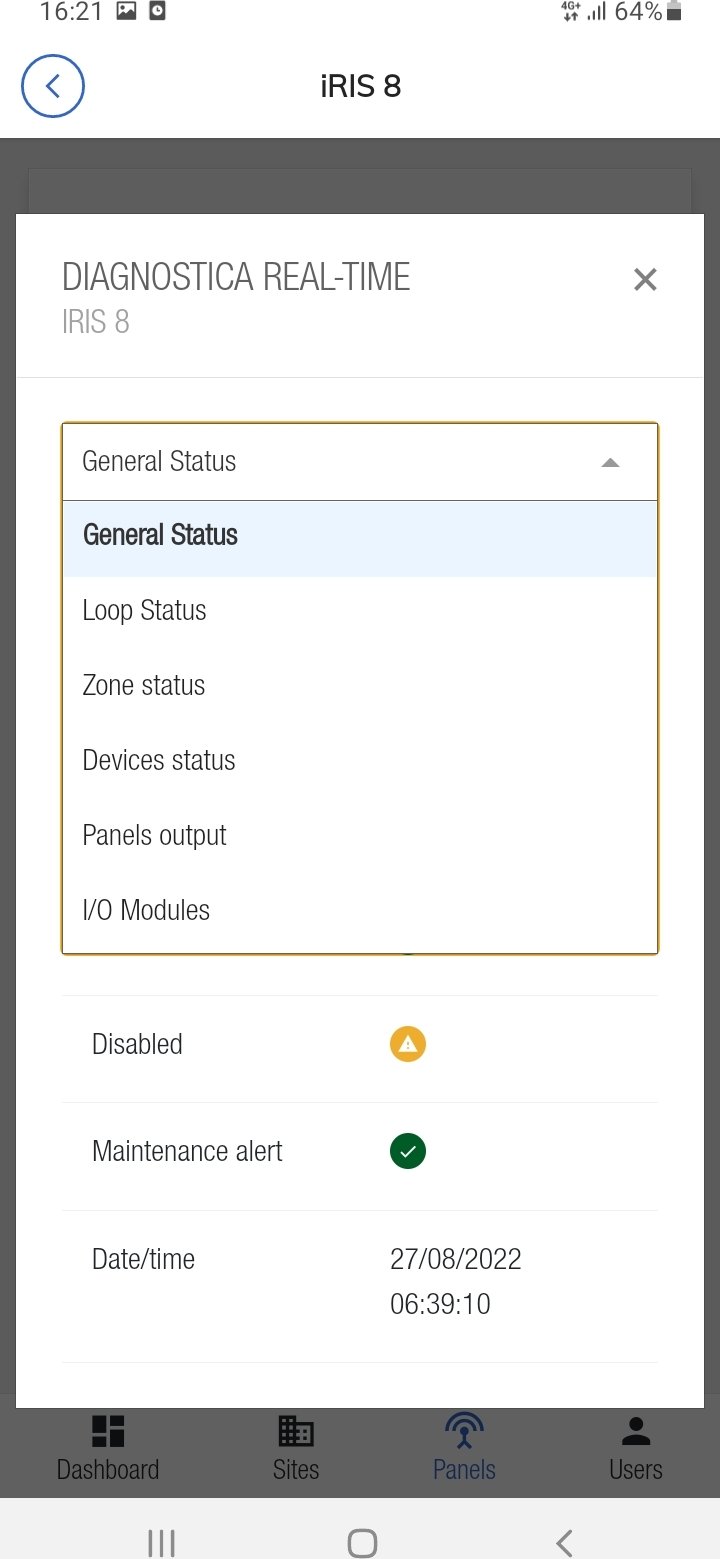Go to the Users tab
Image resolution: width=720 pixels, height=1559 pixels.
click(x=636, y=1447)
